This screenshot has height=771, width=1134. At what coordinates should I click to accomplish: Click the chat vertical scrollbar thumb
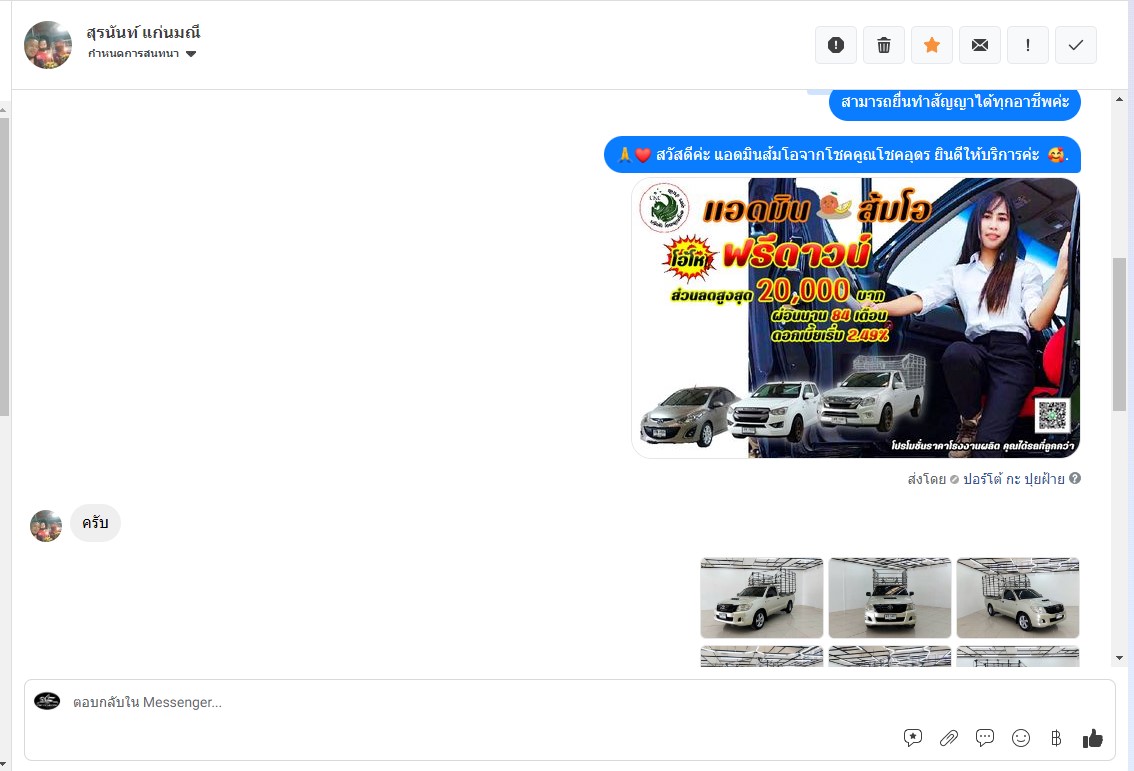[1120, 334]
